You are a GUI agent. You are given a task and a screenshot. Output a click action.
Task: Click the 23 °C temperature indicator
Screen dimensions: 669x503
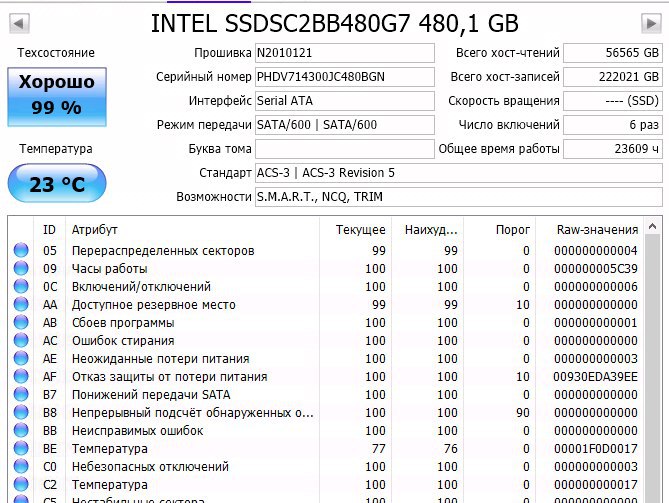pos(57,183)
